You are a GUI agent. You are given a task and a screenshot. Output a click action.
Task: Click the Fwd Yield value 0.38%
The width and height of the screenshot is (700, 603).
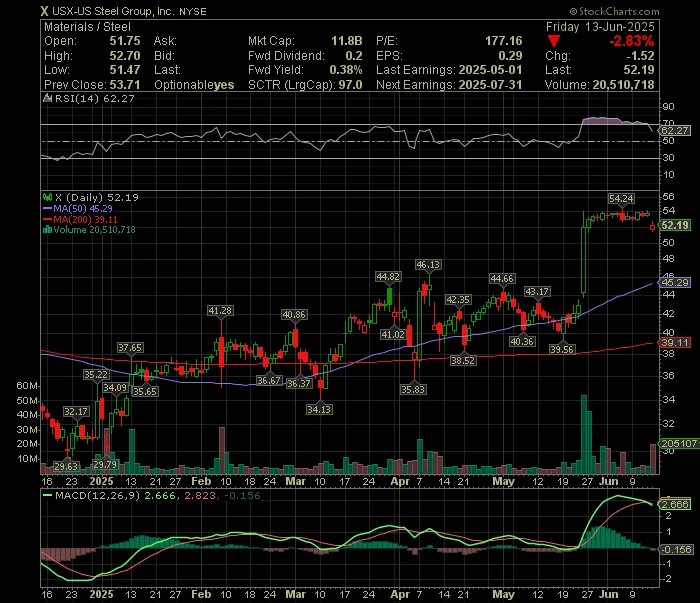(346, 70)
